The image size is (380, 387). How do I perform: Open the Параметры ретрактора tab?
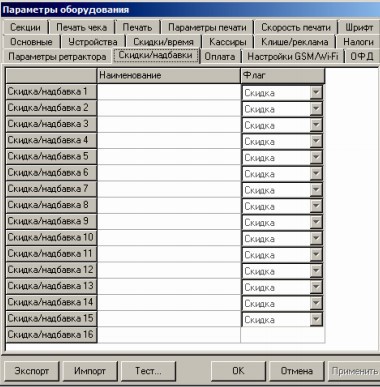pyautogui.click(x=57, y=56)
